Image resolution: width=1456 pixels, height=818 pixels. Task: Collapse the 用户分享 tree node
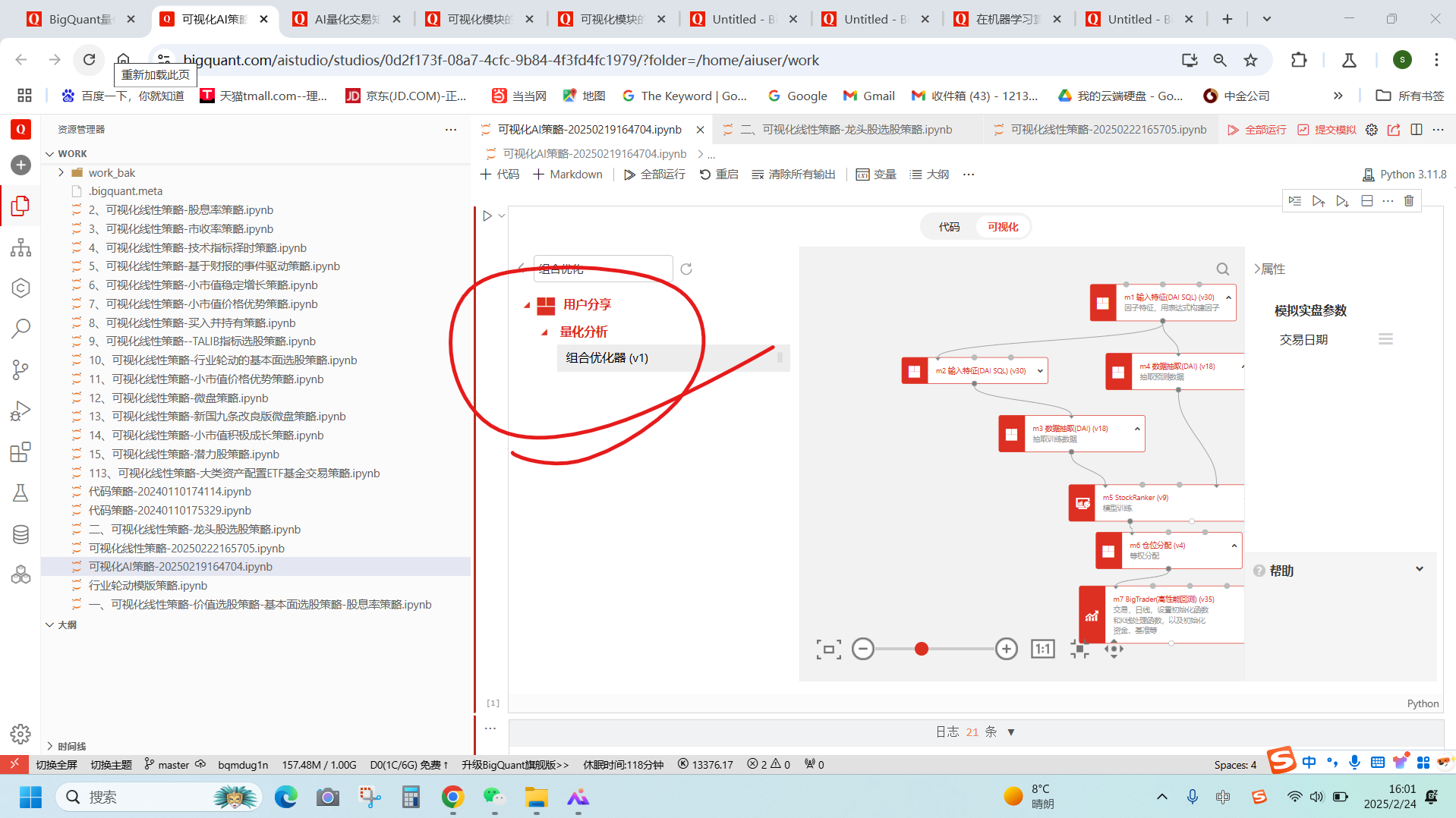(x=527, y=305)
